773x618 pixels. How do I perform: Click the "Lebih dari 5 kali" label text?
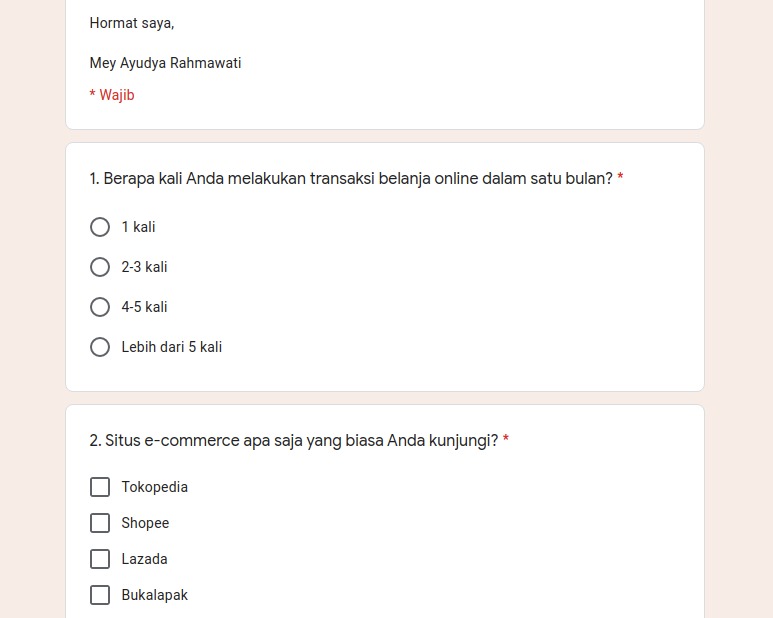pos(172,347)
